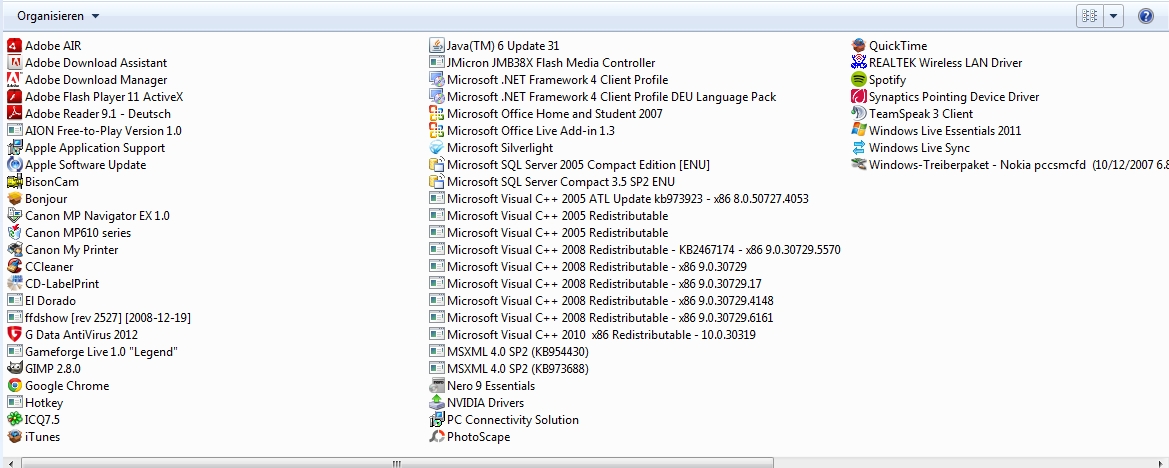Click the QuickTime icon
The width and height of the screenshot is (1169, 468).
click(x=858, y=46)
